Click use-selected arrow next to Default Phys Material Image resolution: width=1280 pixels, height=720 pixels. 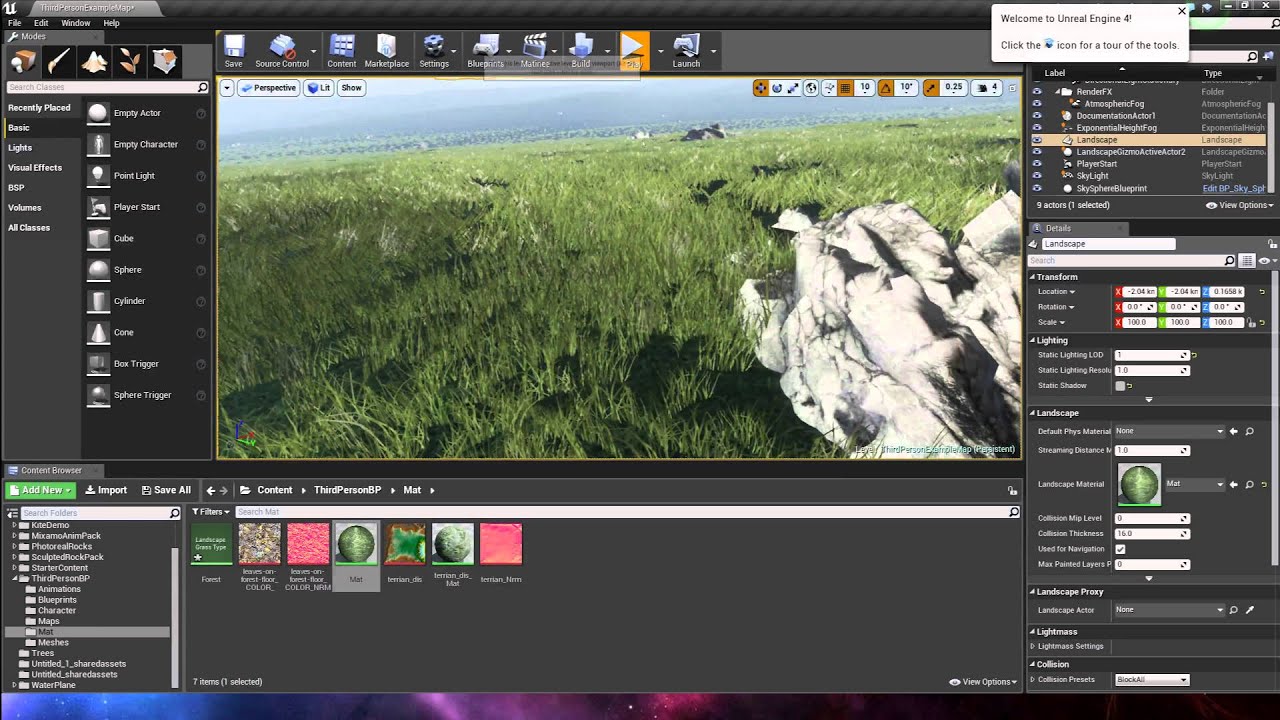pos(1233,431)
